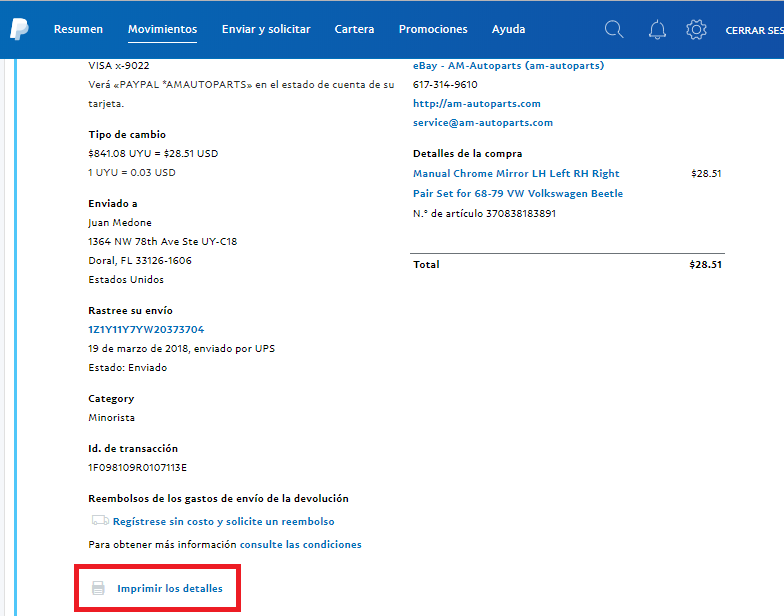Click 19 de marzo de 2018, enviado por UPS
Screen dimensions: 784x616
pos(182,348)
